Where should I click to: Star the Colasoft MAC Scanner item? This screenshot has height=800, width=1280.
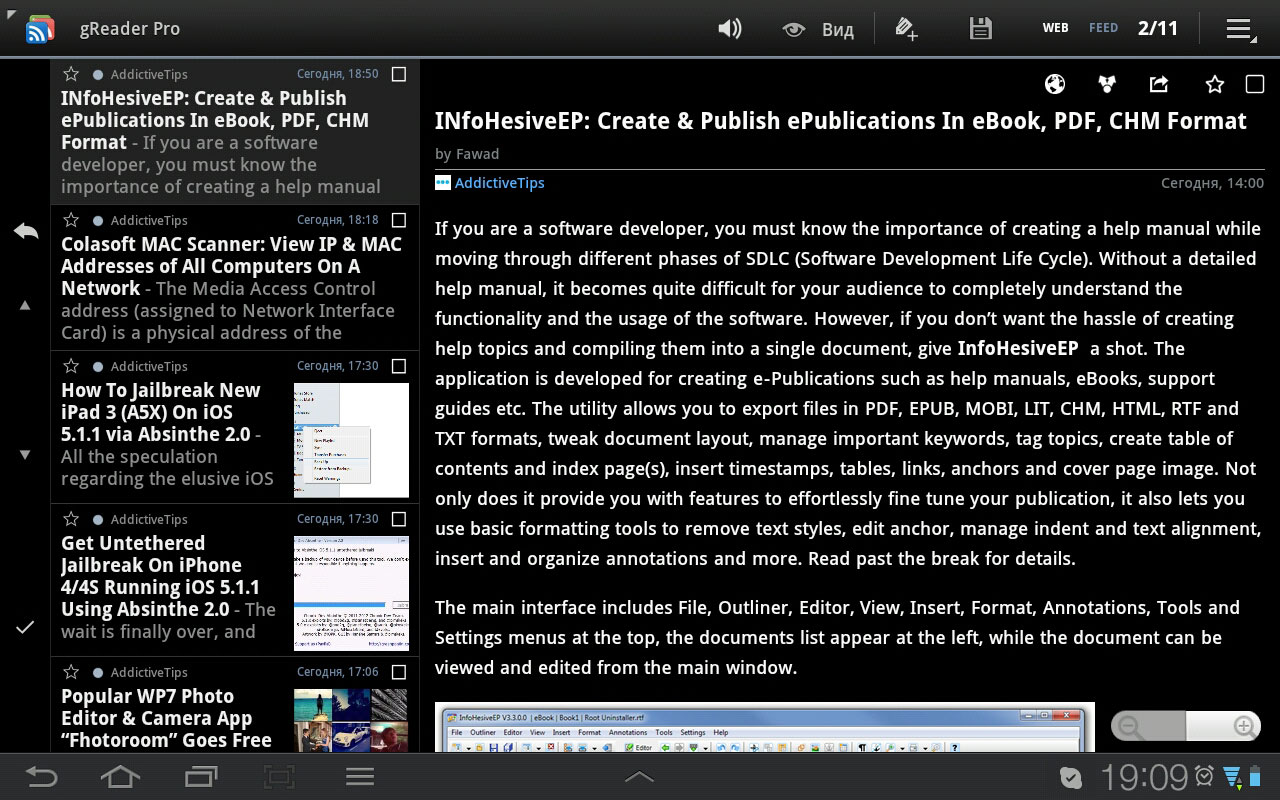coord(71,220)
